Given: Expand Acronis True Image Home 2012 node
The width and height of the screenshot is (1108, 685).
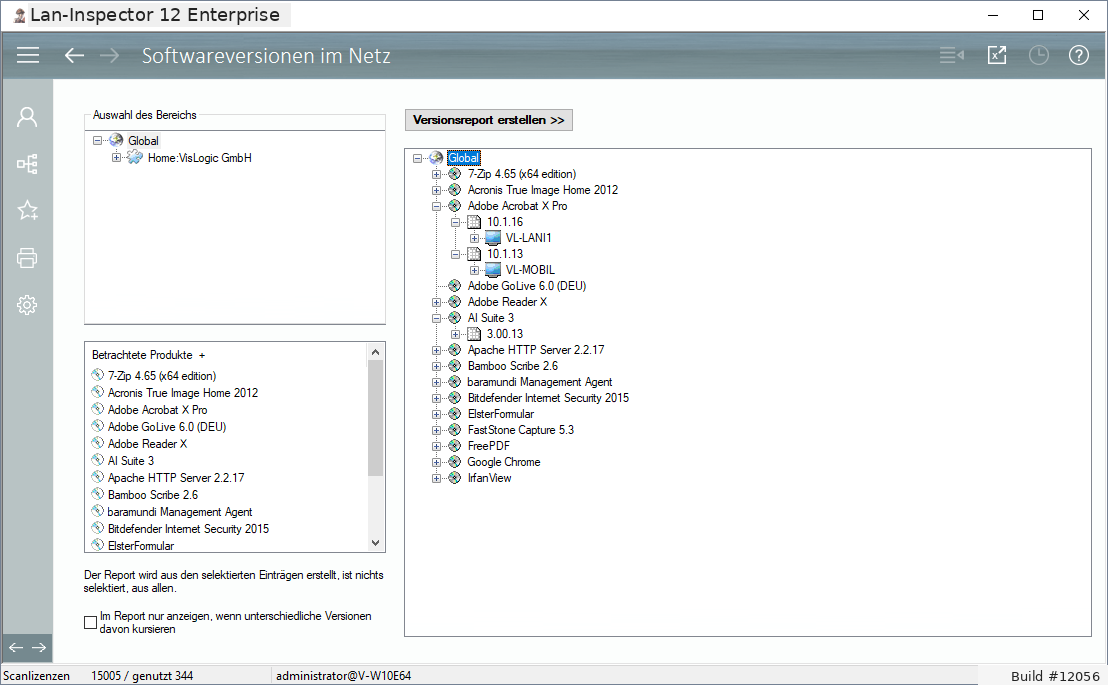Looking at the screenshot, I should (437, 190).
